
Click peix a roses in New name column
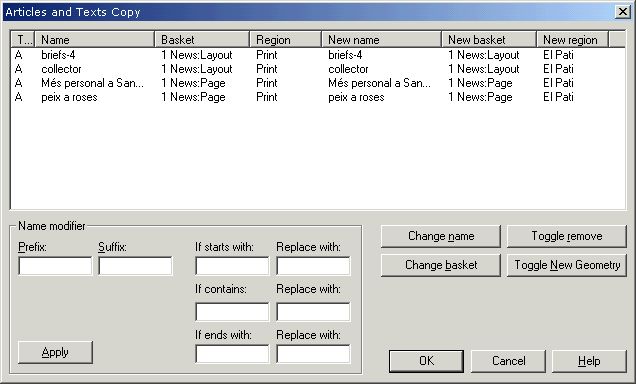356,97
